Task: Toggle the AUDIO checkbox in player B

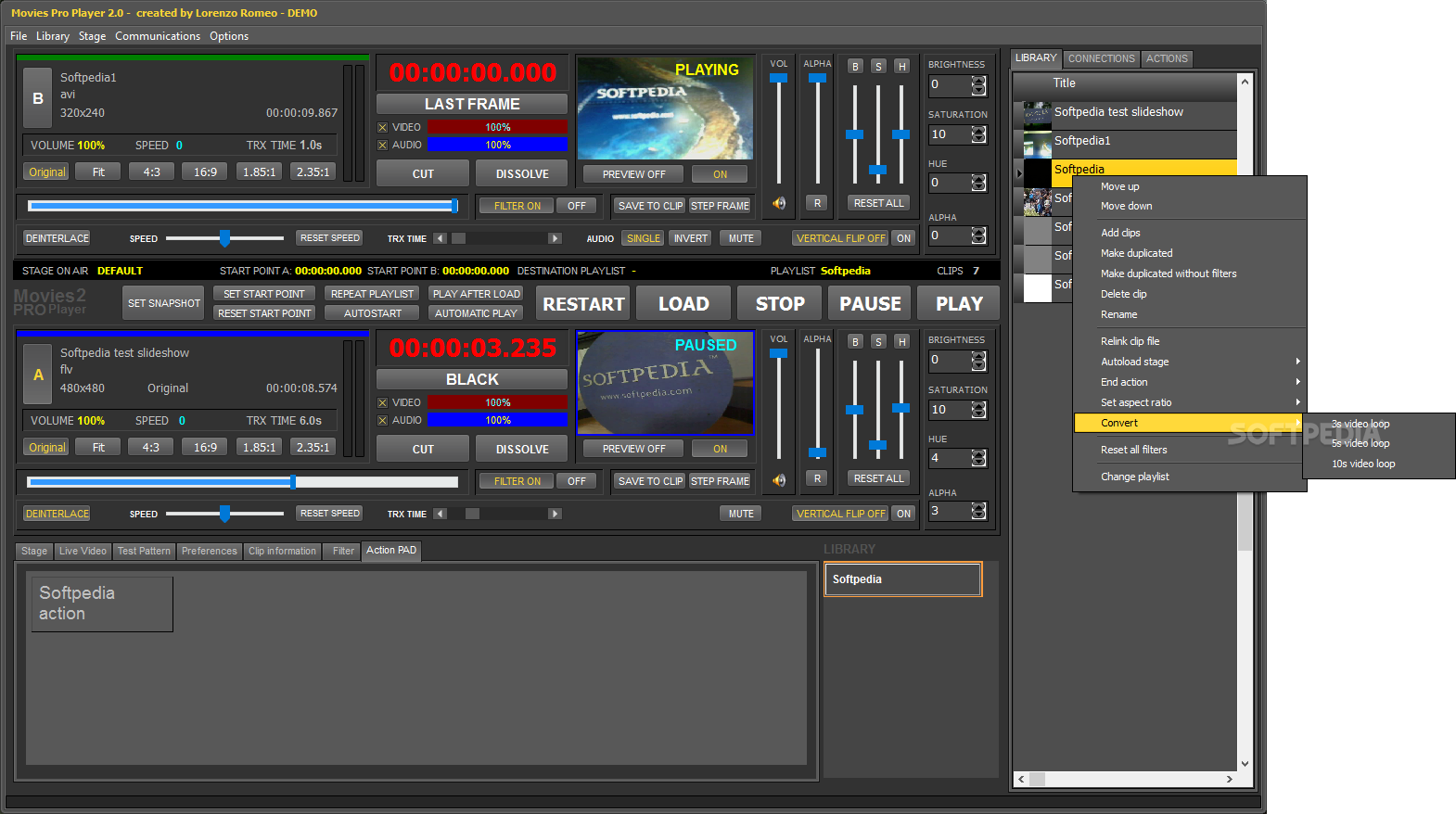Action: coord(382,145)
